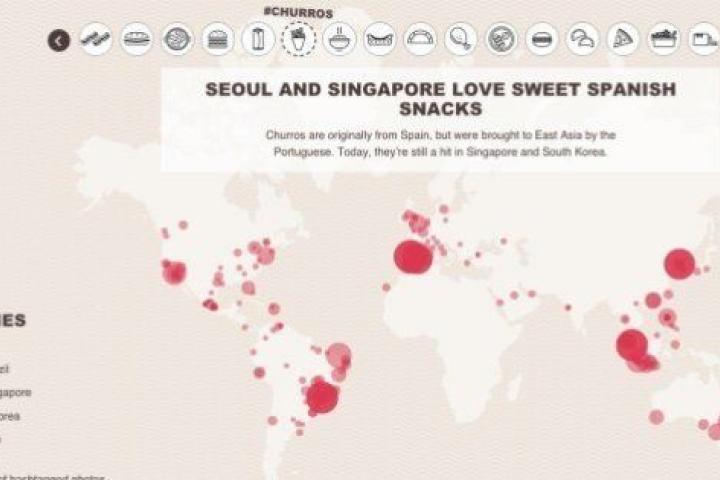
Task: Select the hot dog icon
Action: [x=380, y=40]
